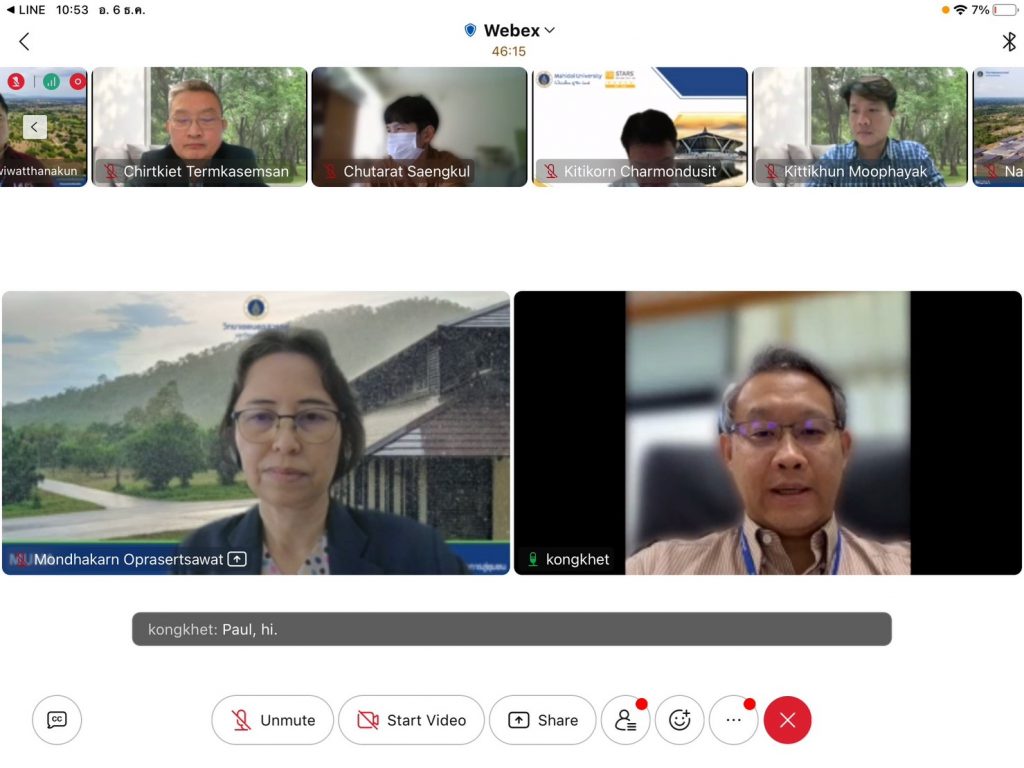Tap the Bluetooth audio icon
Viewport: 1024px width, 768px height.
pos(1008,41)
